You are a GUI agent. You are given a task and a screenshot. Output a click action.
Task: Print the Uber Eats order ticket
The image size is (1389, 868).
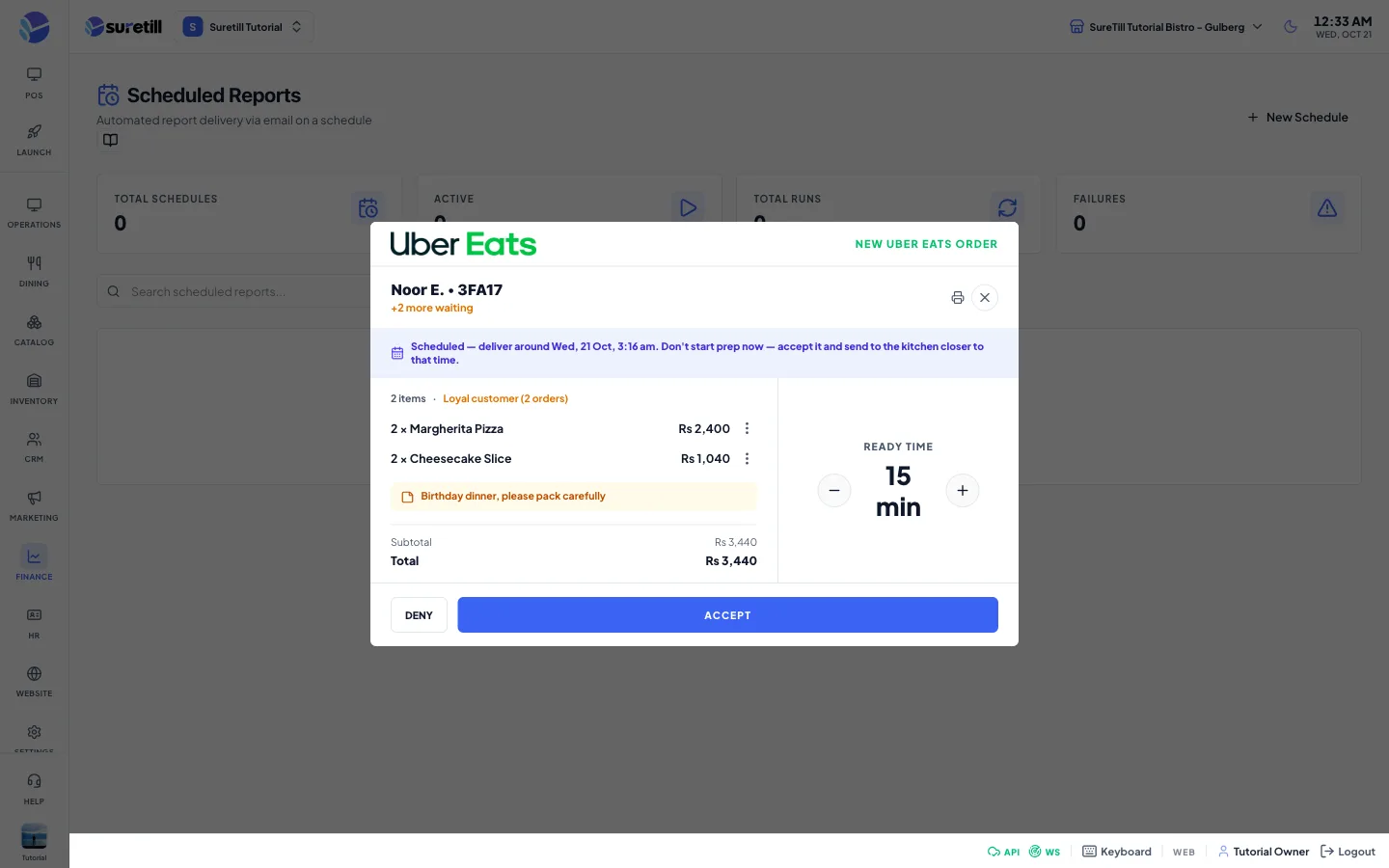tap(957, 298)
